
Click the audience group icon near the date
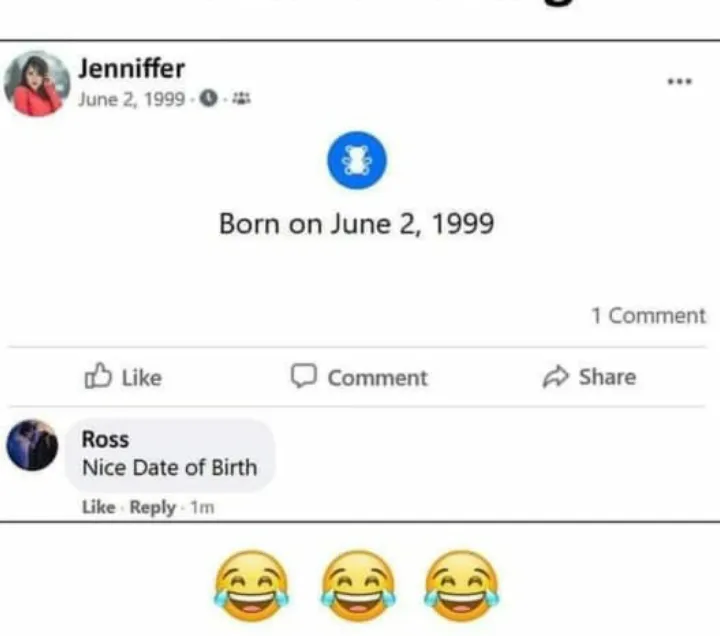[x=240, y=100]
